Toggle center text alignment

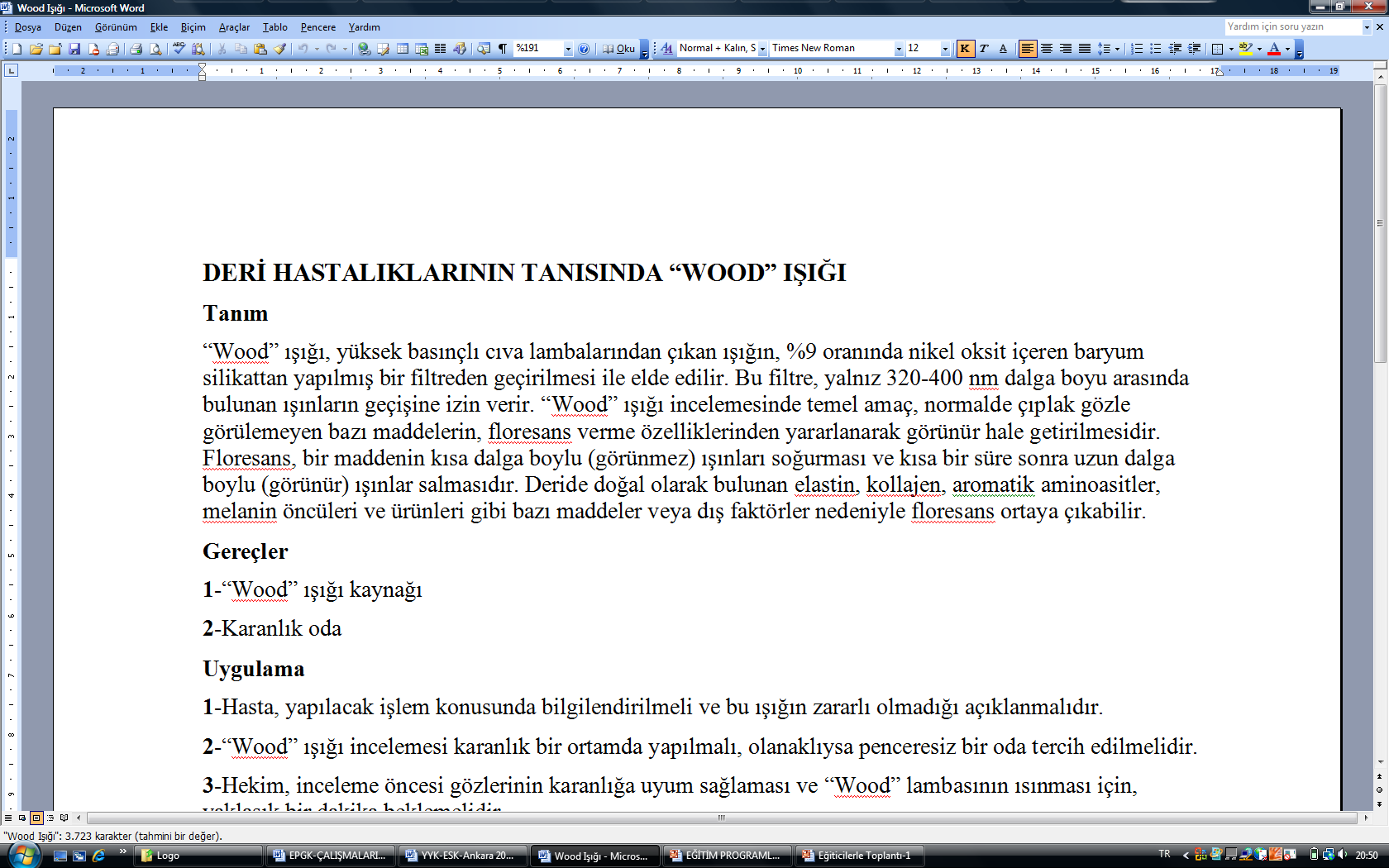1047,49
